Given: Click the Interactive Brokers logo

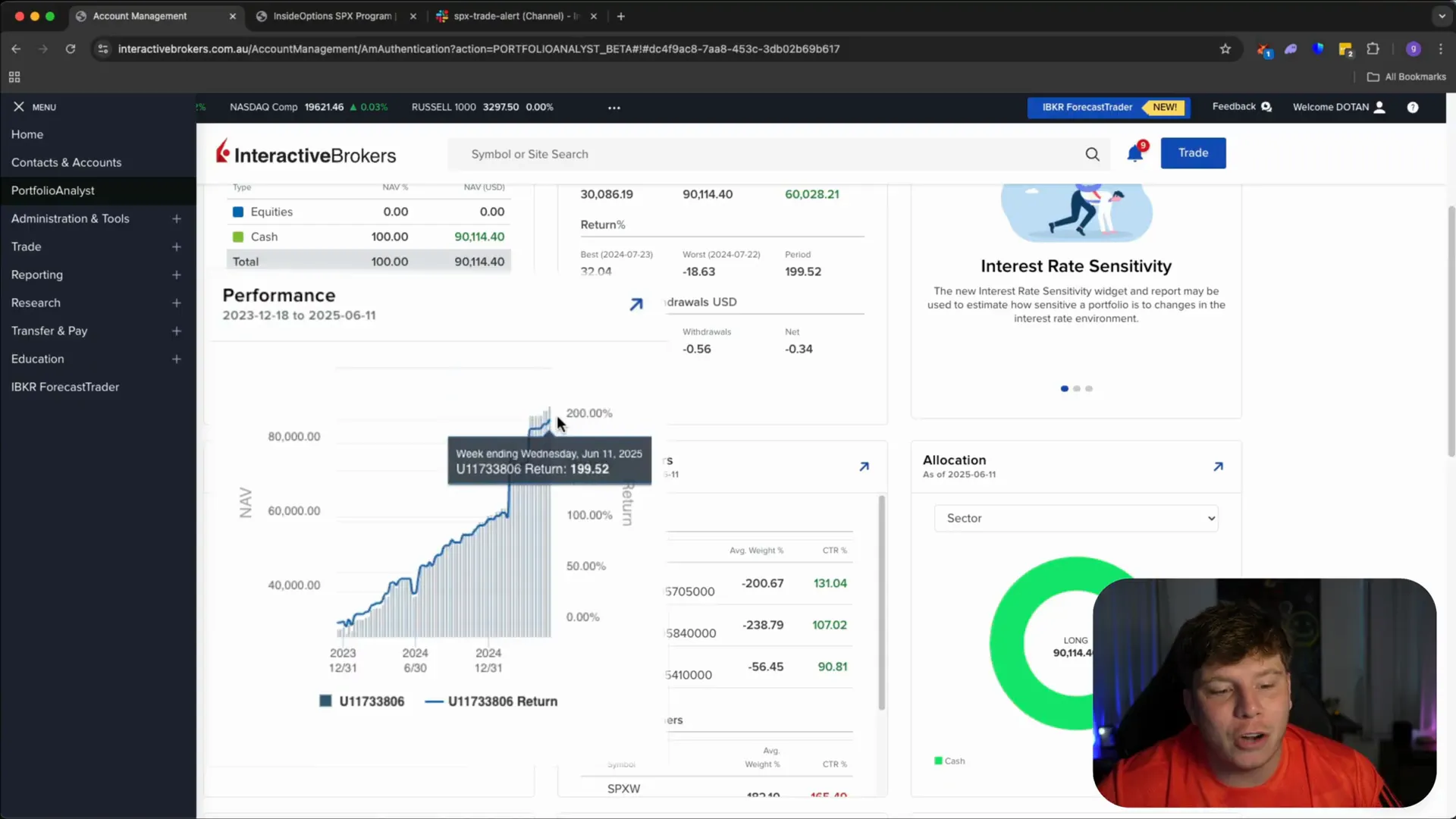Looking at the screenshot, I should coord(306,154).
